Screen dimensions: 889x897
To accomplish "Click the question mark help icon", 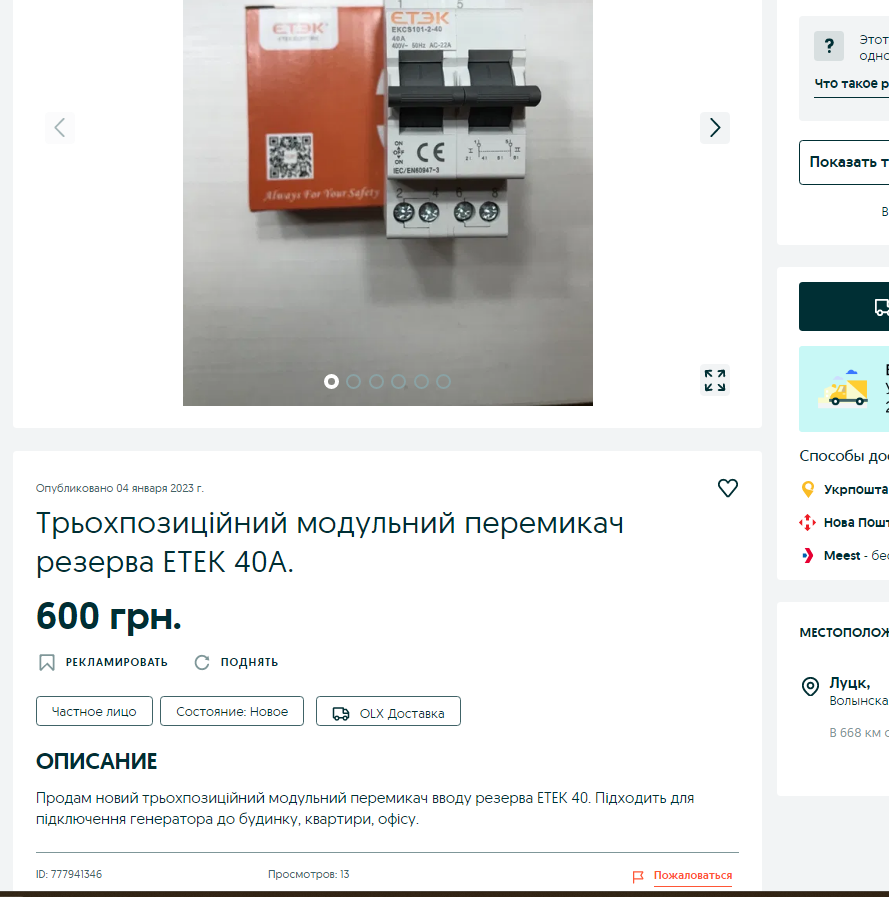I will [829, 46].
